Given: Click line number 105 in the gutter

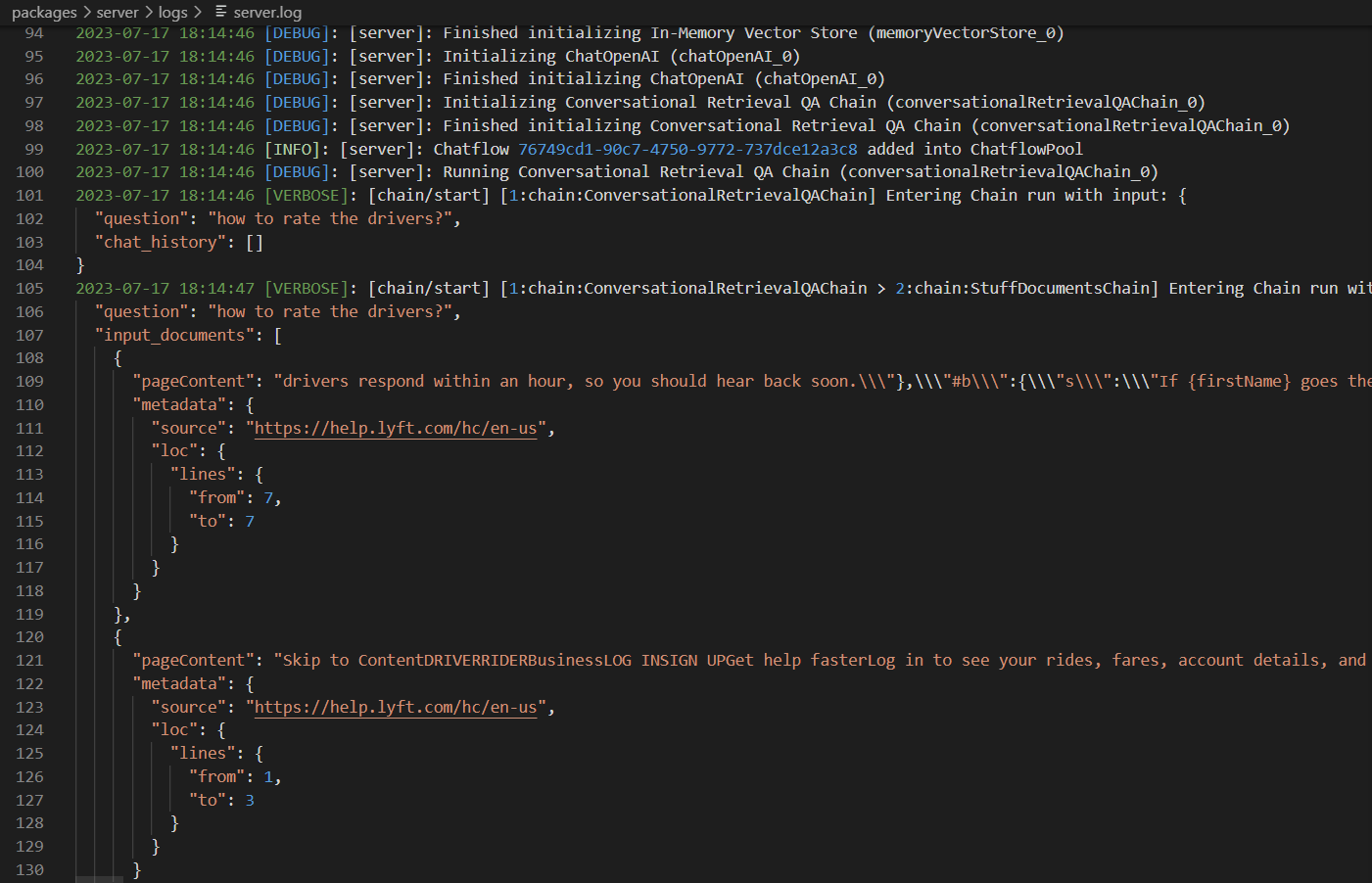Looking at the screenshot, I should point(29,288).
